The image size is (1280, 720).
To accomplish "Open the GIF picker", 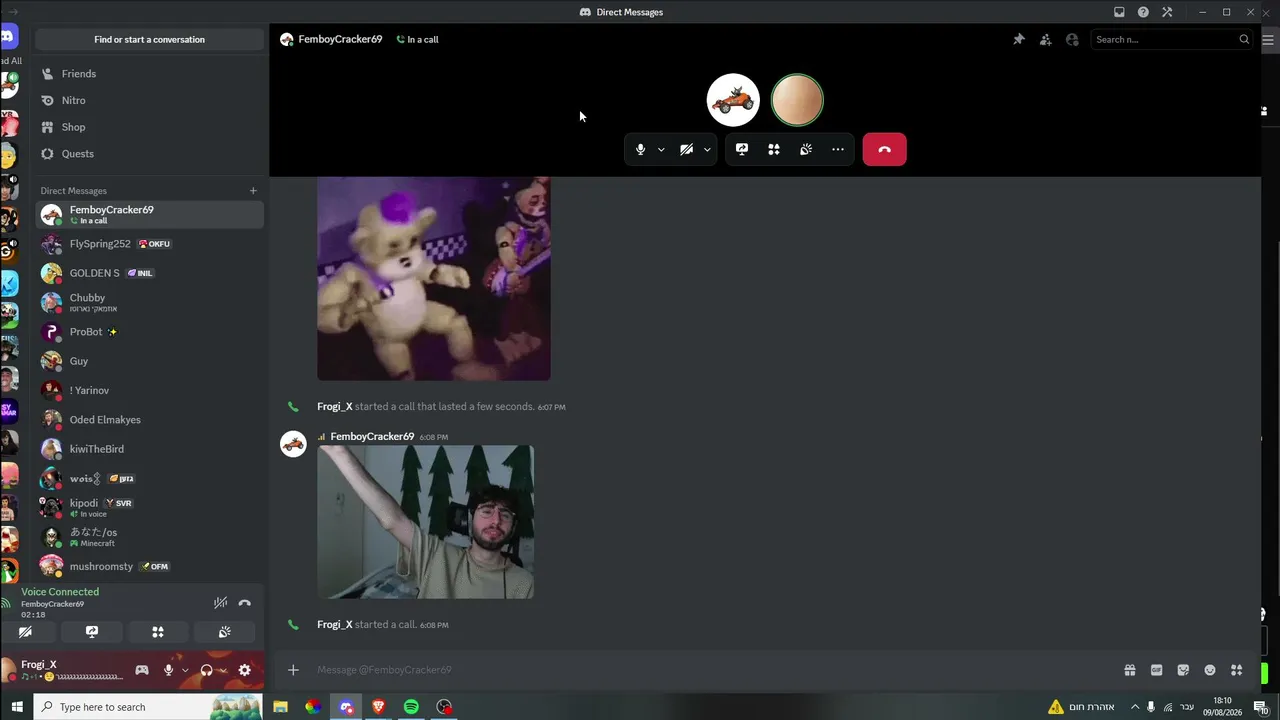I will [x=1156, y=670].
